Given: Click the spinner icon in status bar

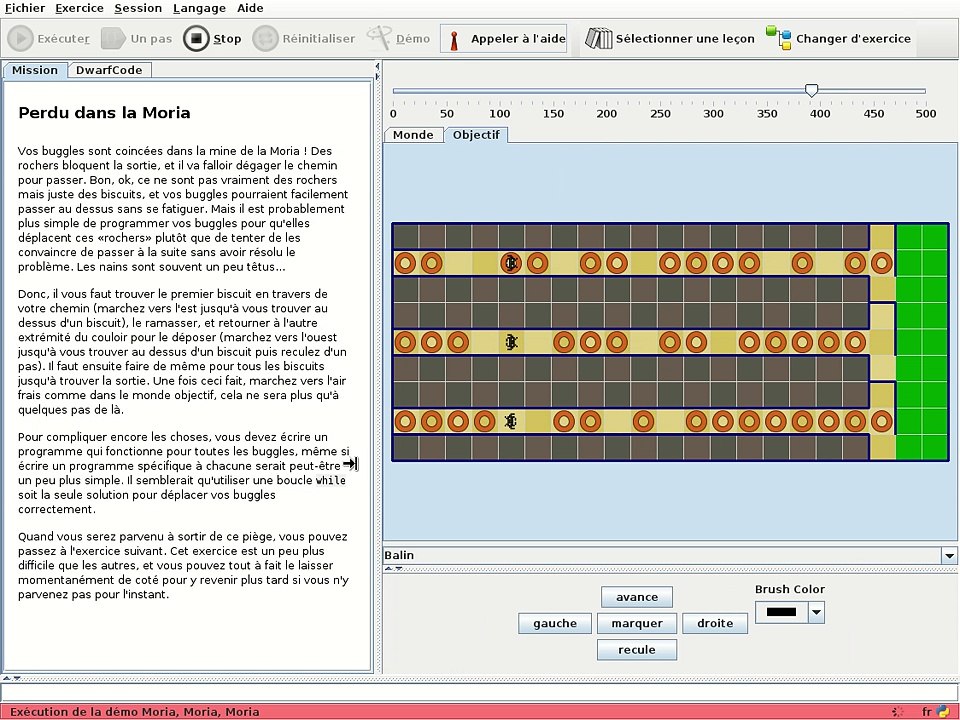Looking at the screenshot, I should coord(898,711).
